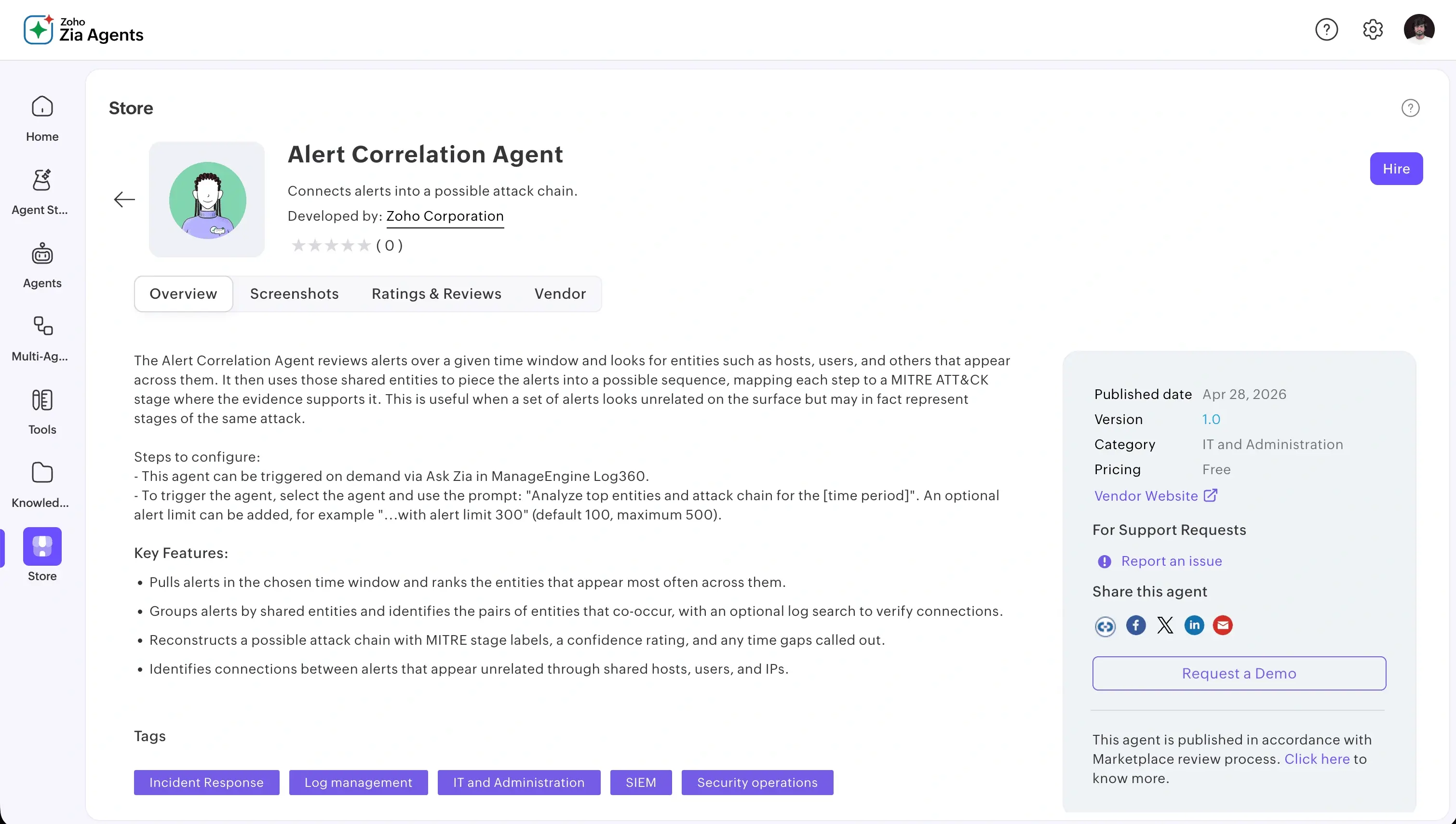The height and width of the screenshot is (824, 1456).
Task: Share agent on X icon
Action: click(1165, 625)
